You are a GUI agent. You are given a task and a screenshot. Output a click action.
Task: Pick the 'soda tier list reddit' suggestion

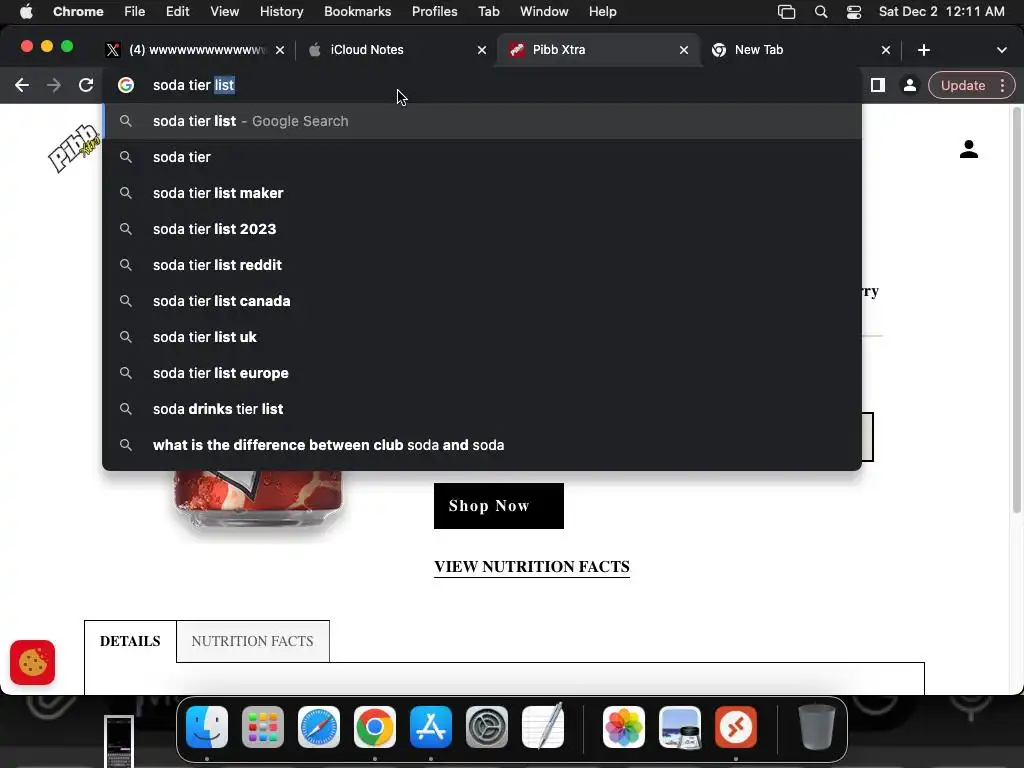pos(482,265)
